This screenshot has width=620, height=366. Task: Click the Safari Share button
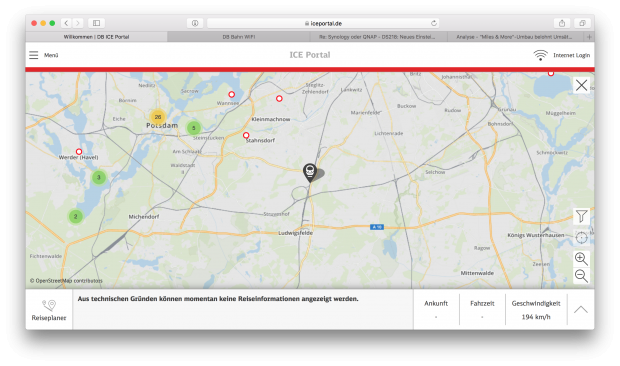point(562,23)
